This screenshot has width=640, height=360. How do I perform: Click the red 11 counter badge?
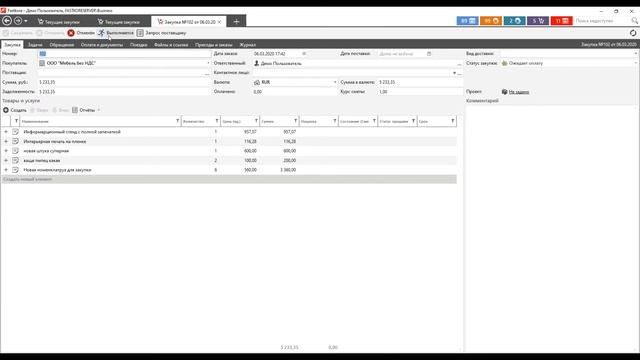tap(562, 21)
